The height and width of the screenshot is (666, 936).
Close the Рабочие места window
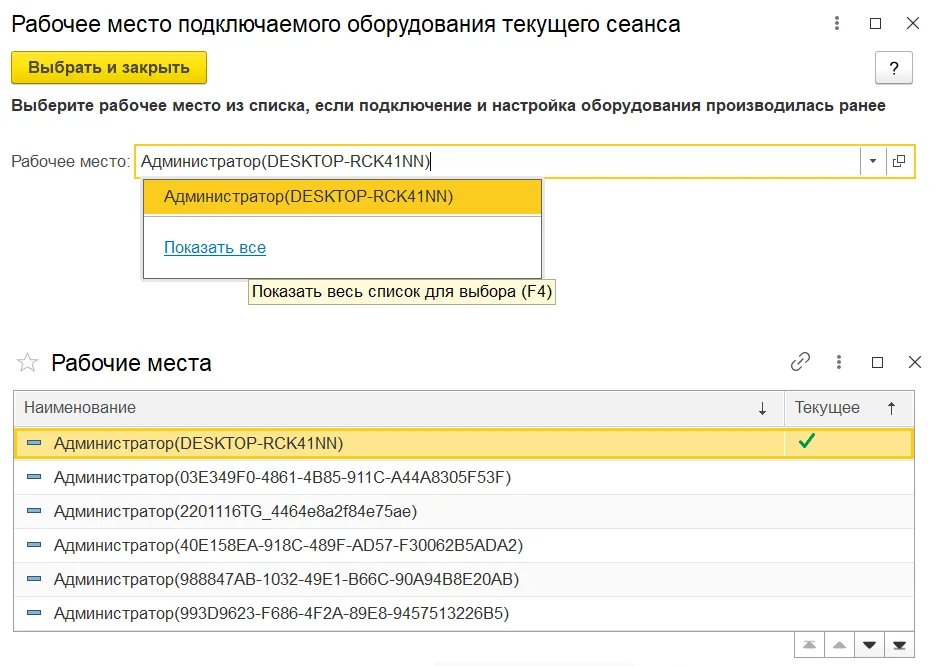915,362
